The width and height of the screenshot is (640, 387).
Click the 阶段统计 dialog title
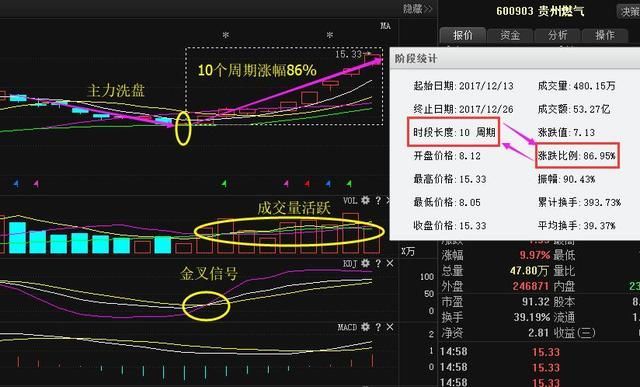pos(416,59)
